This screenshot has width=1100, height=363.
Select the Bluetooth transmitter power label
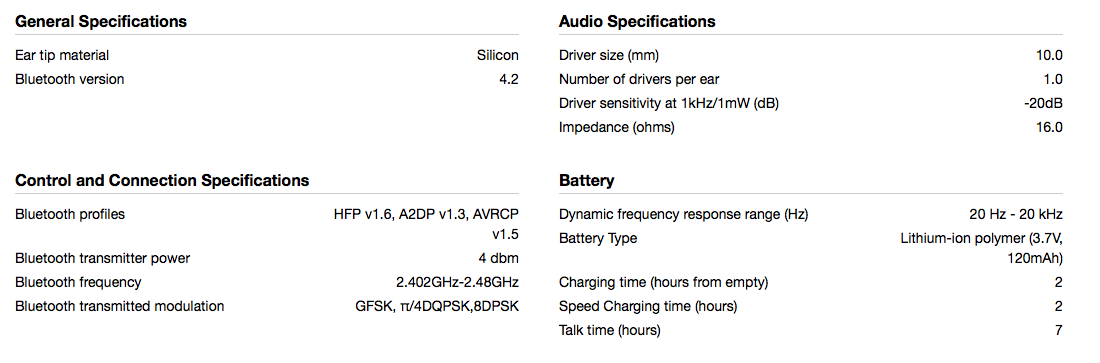tap(102, 258)
